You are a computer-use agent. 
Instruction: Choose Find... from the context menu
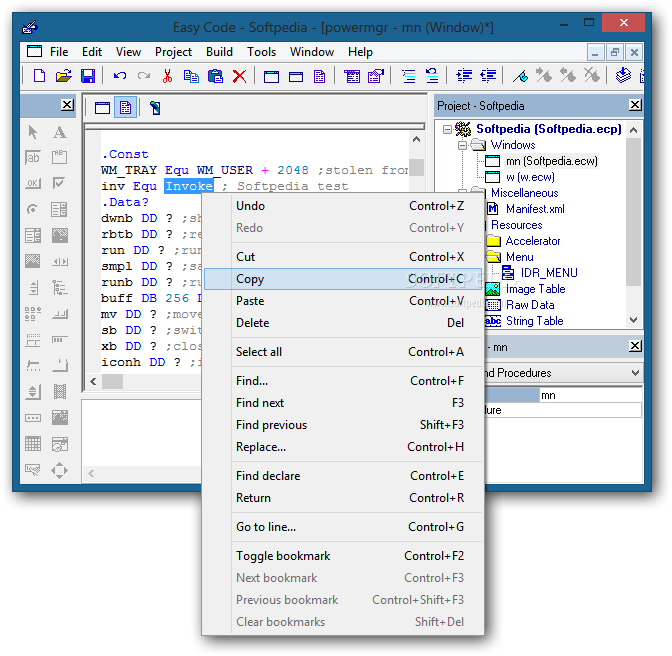(x=343, y=380)
